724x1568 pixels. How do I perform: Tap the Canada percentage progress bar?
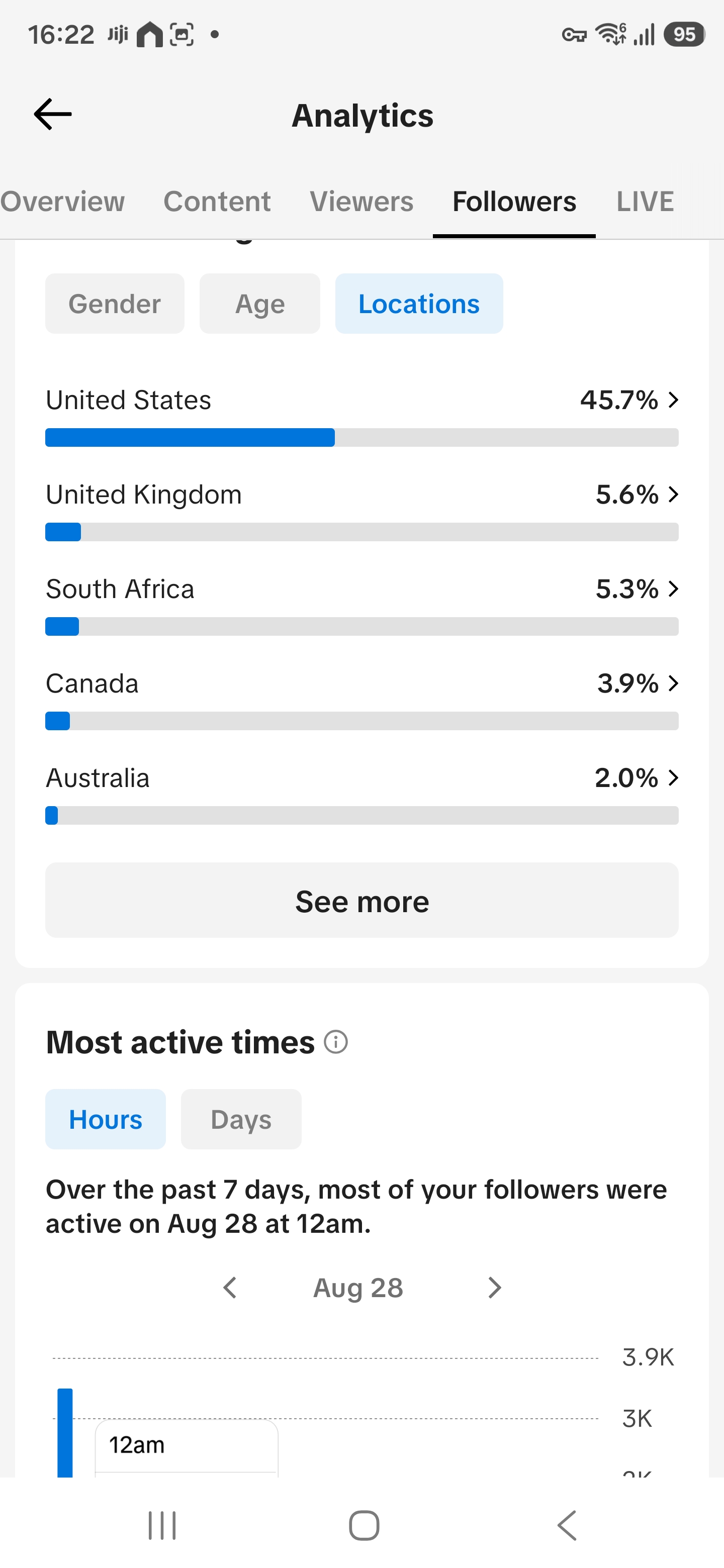click(x=361, y=721)
